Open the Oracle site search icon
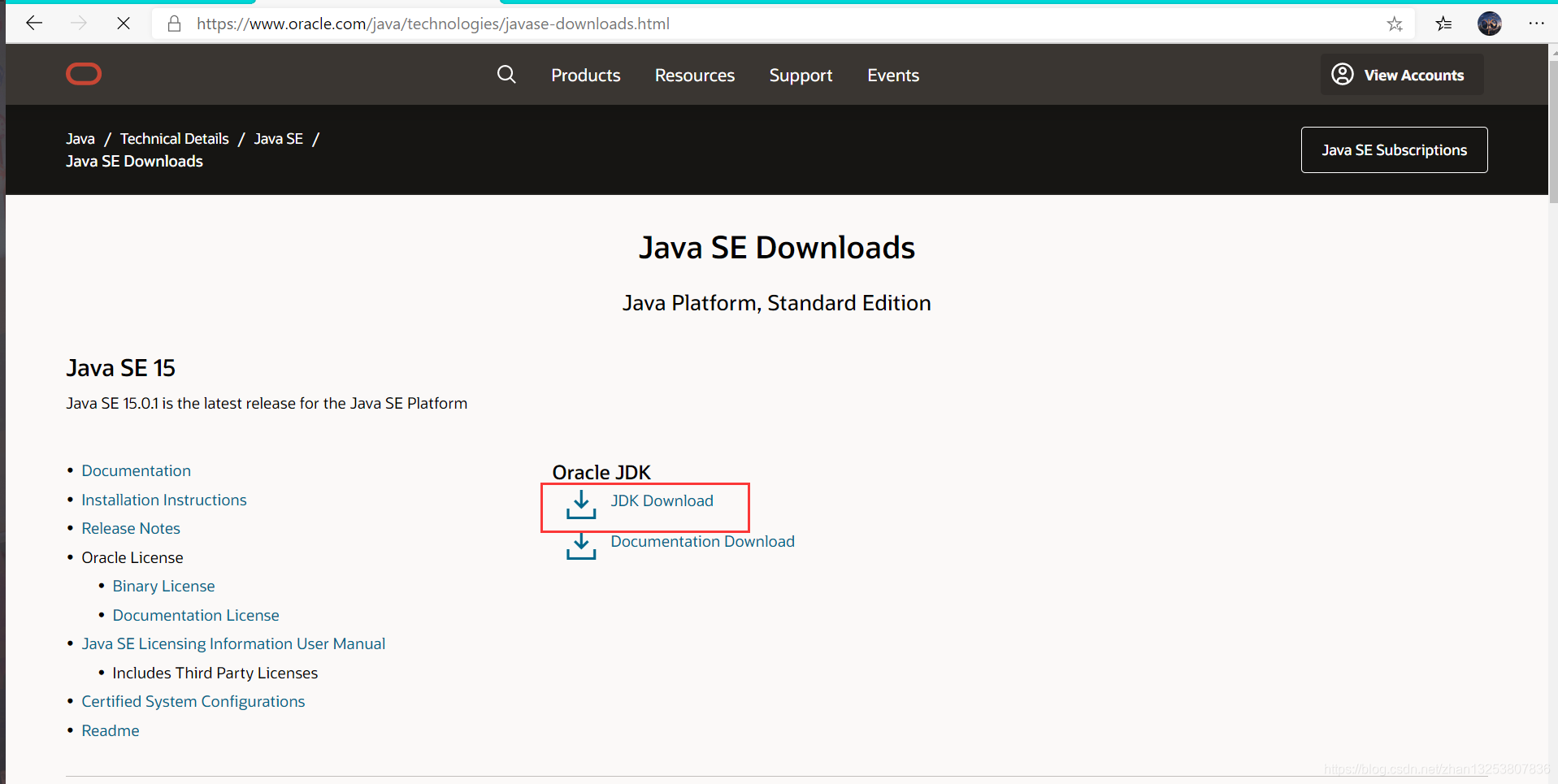Image resolution: width=1558 pixels, height=784 pixels. pyautogui.click(x=506, y=75)
